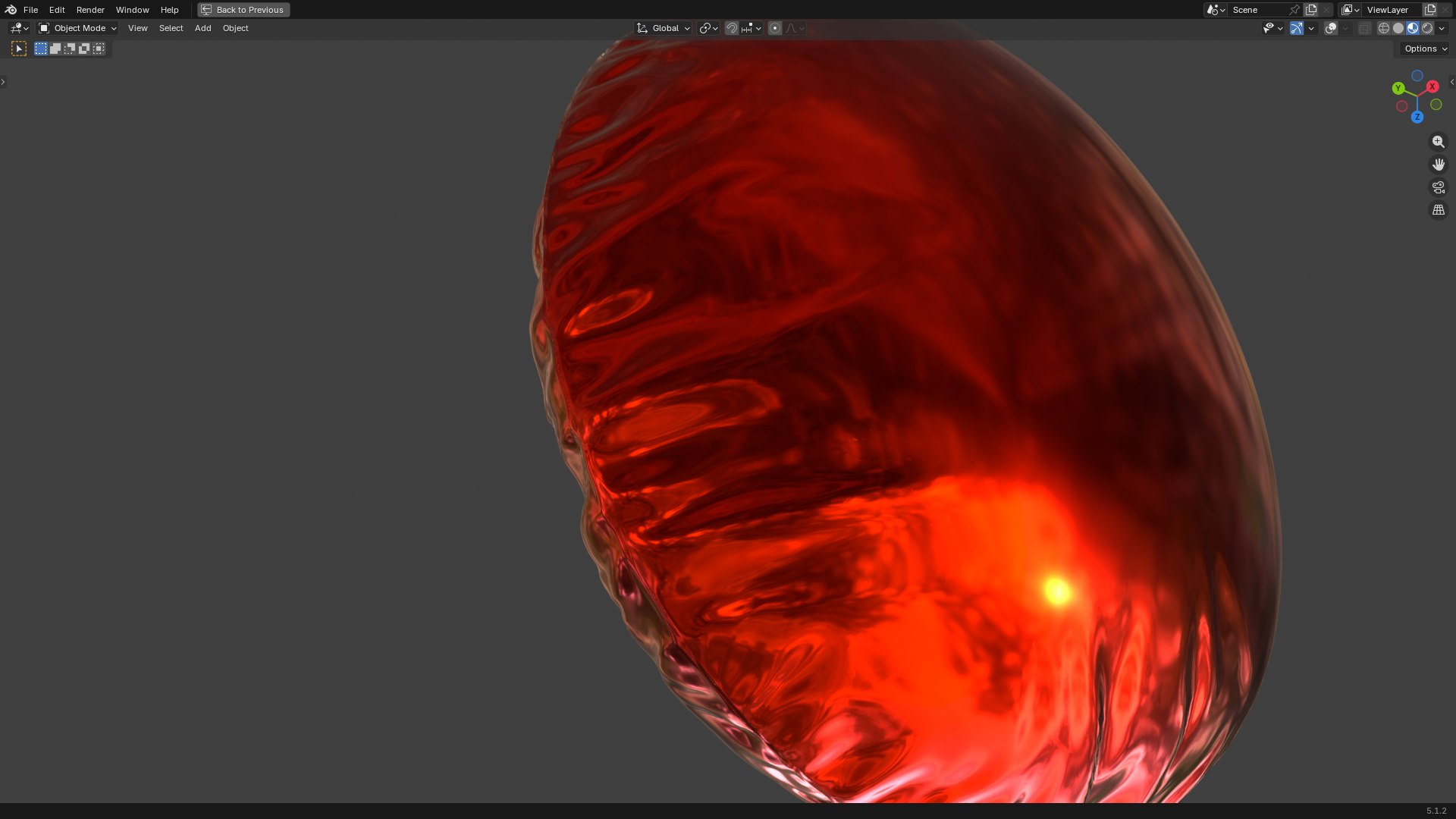Click the Pan hand navigation icon
Screen dimensions: 1456x819
point(1439,165)
